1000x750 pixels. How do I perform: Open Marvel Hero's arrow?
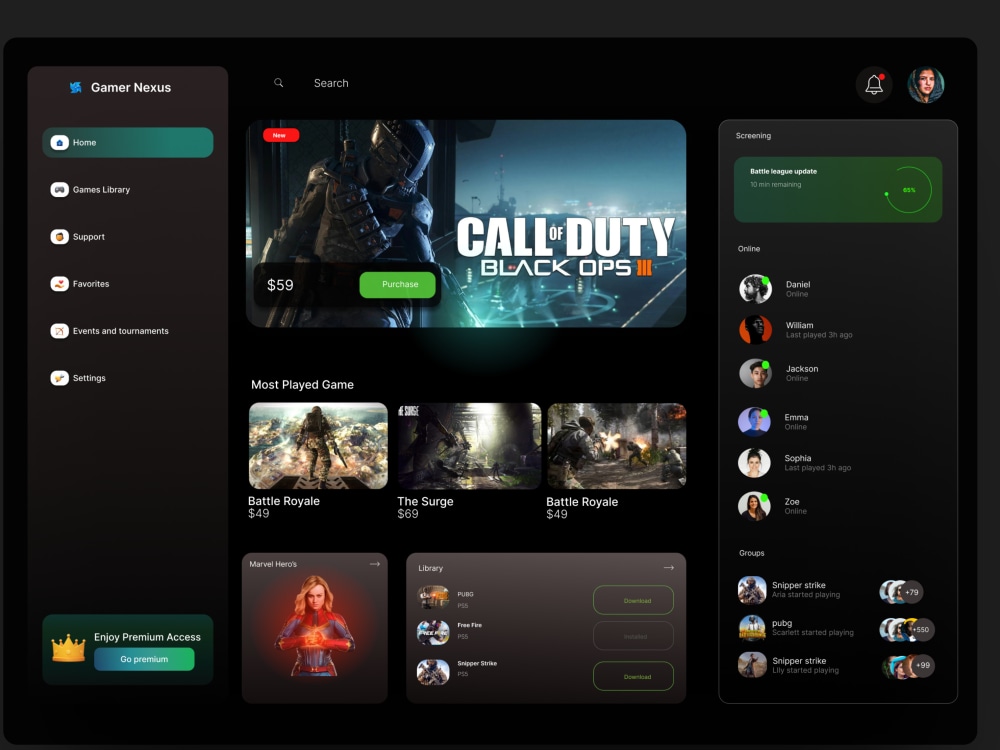click(x=375, y=564)
